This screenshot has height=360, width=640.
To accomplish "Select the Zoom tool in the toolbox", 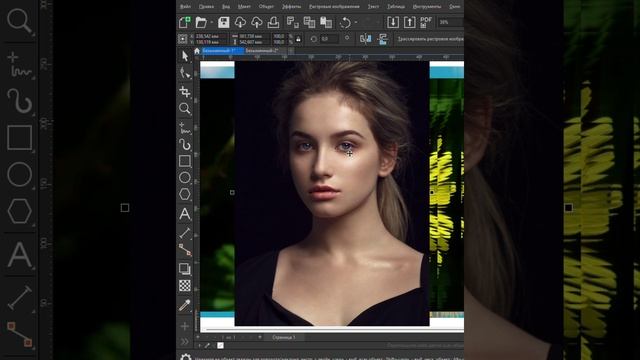I will click(185, 108).
